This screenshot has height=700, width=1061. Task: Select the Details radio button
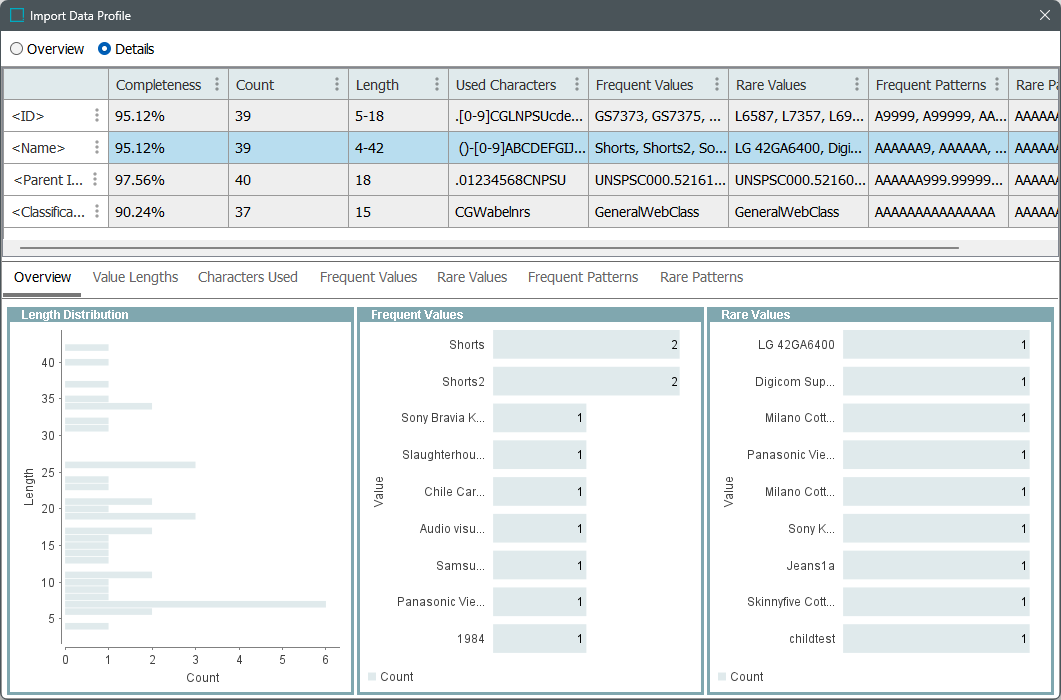click(104, 49)
